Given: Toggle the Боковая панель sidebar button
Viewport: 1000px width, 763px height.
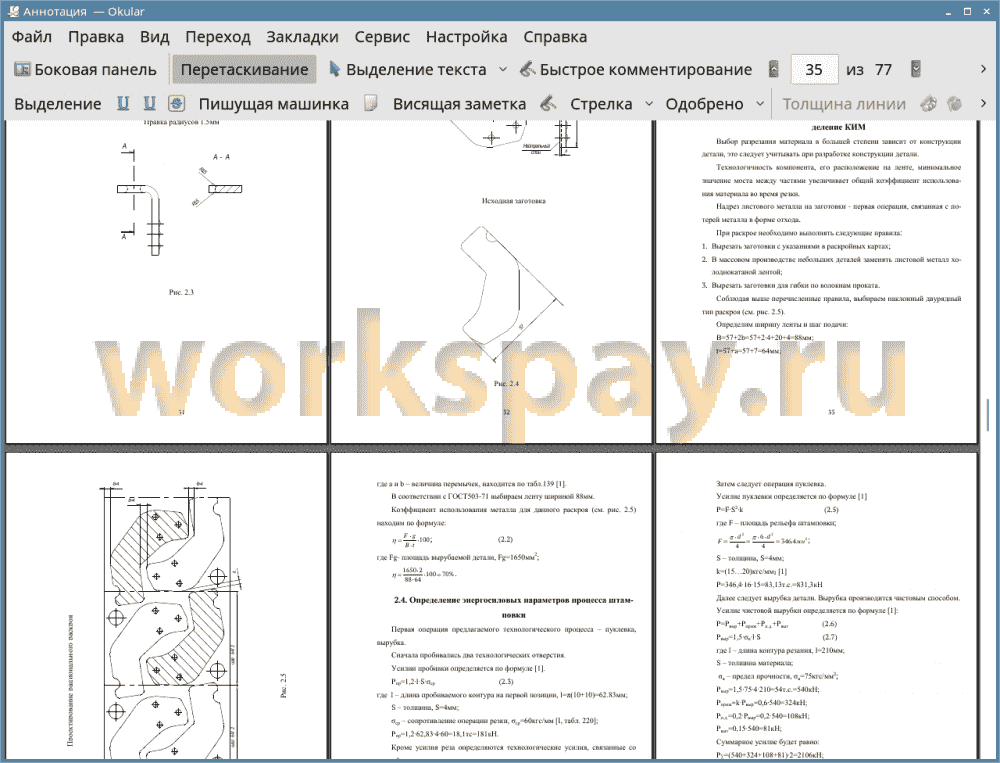Looking at the screenshot, I should pos(85,70).
